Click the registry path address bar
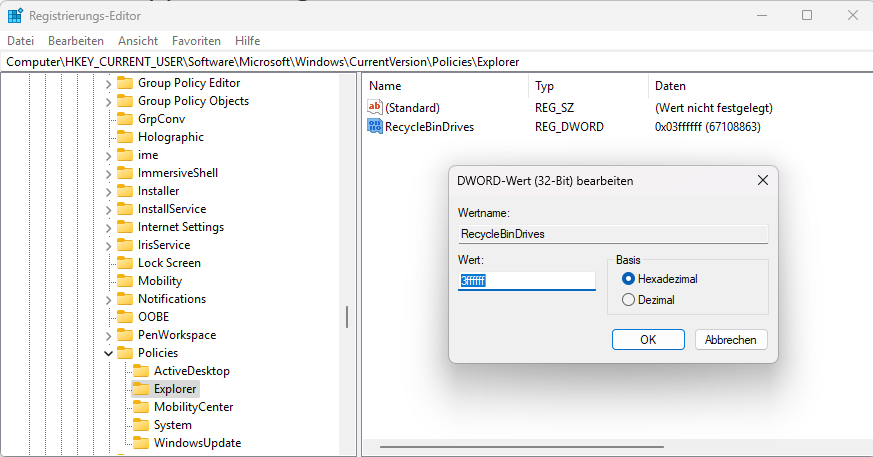 pos(436,62)
